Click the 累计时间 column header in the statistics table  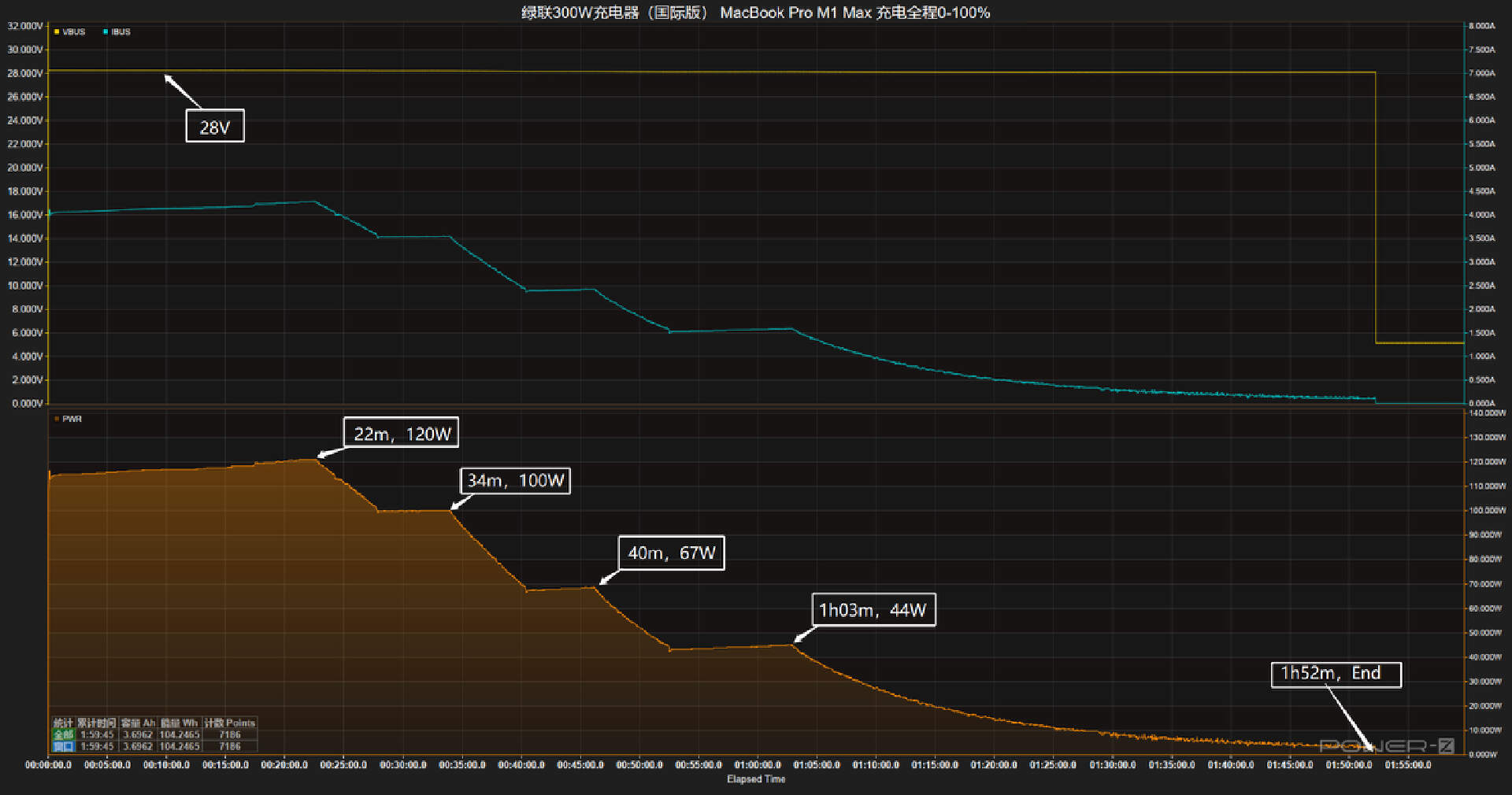pyautogui.click(x=97, y=723)
